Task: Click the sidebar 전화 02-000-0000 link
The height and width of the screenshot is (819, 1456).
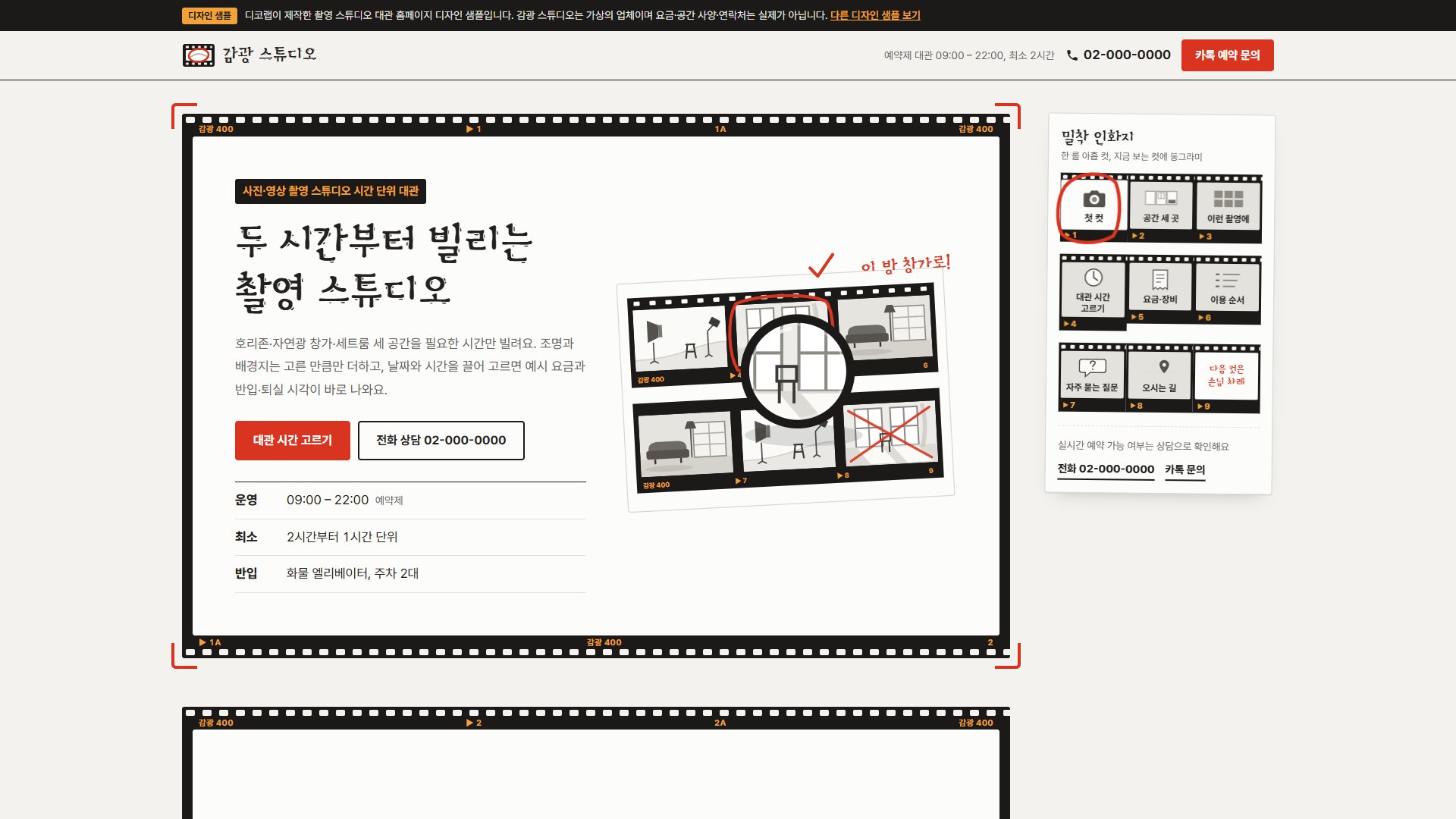Action: (1106, 469)
